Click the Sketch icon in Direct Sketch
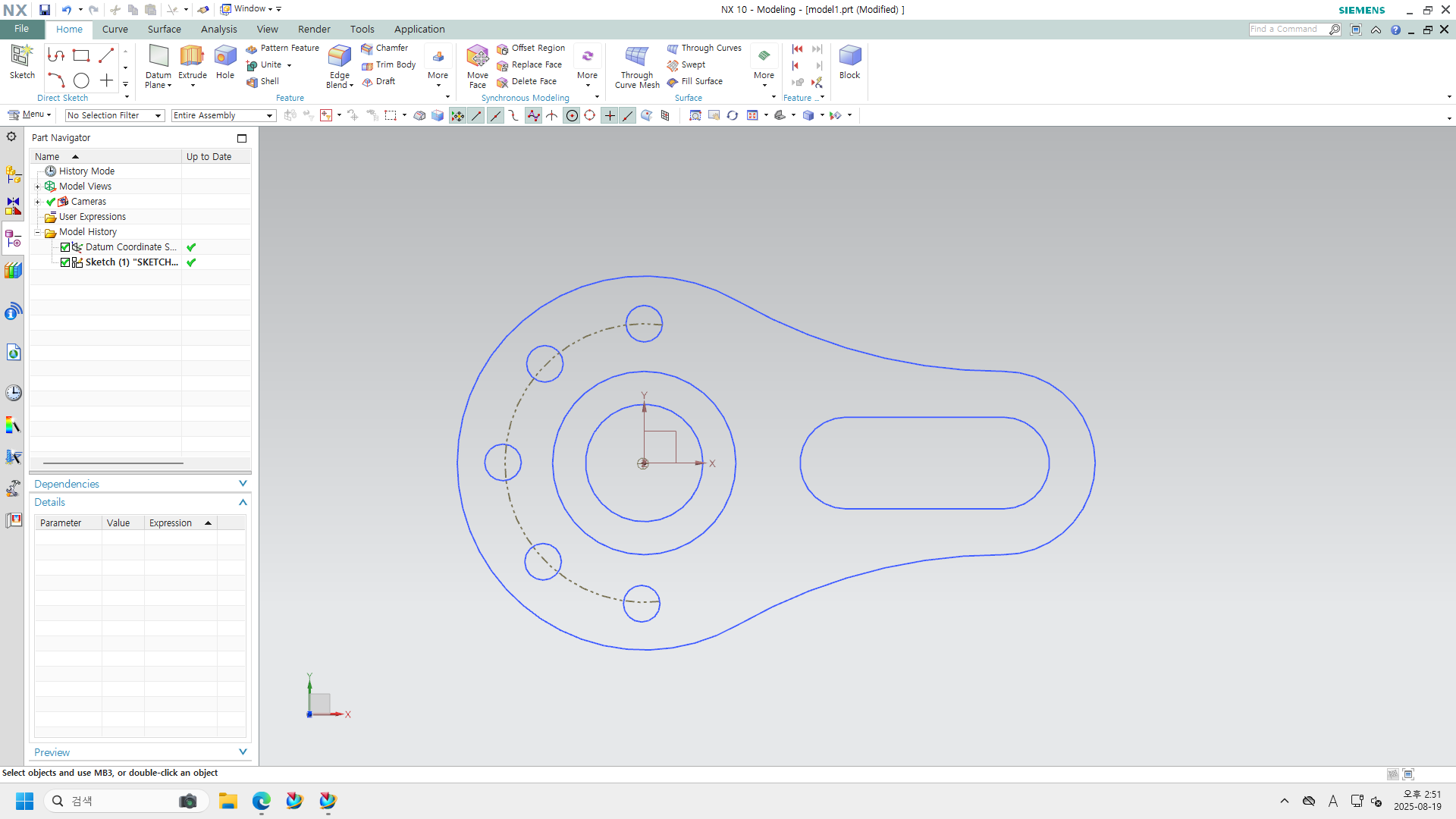1456x819 pixels. (x=22, y=58)
